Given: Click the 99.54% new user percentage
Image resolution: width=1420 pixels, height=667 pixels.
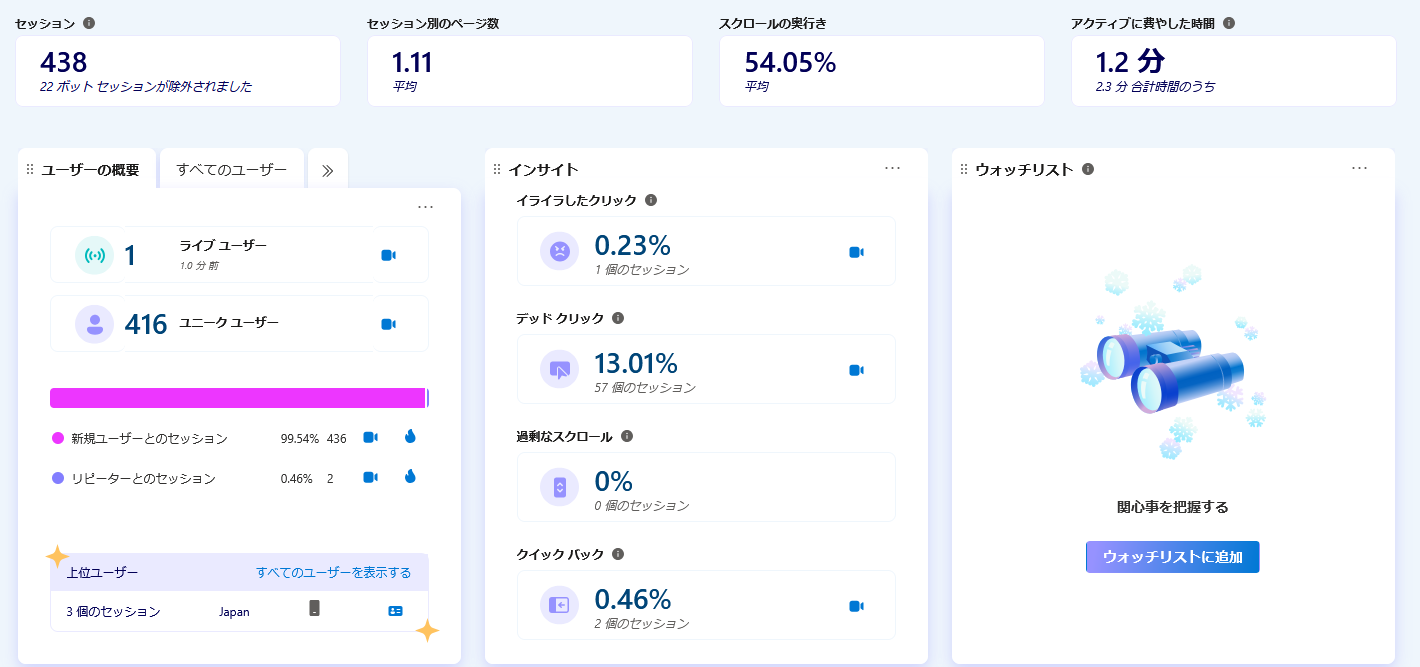Looking at the screenshot, I should tap(300, 438).
